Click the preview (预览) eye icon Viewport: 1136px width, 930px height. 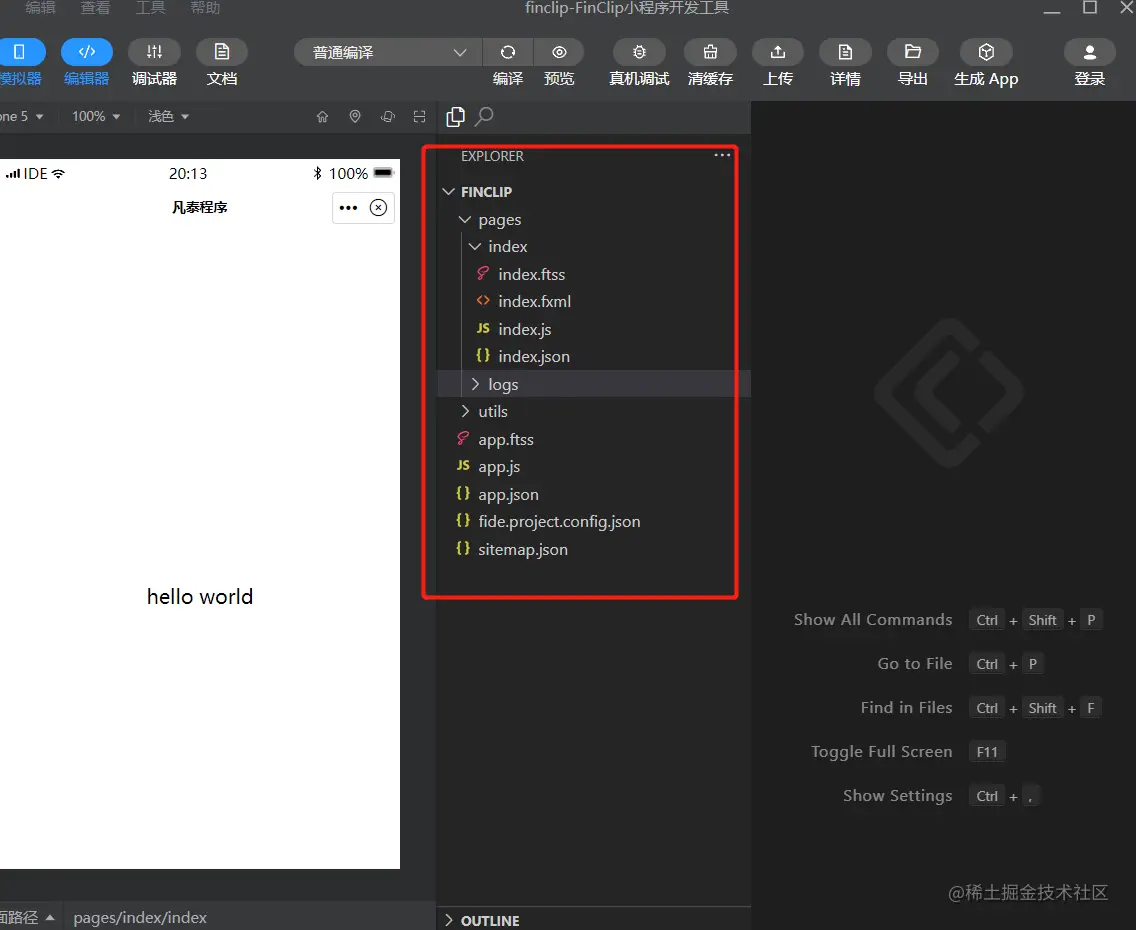(x=559, y=52)
